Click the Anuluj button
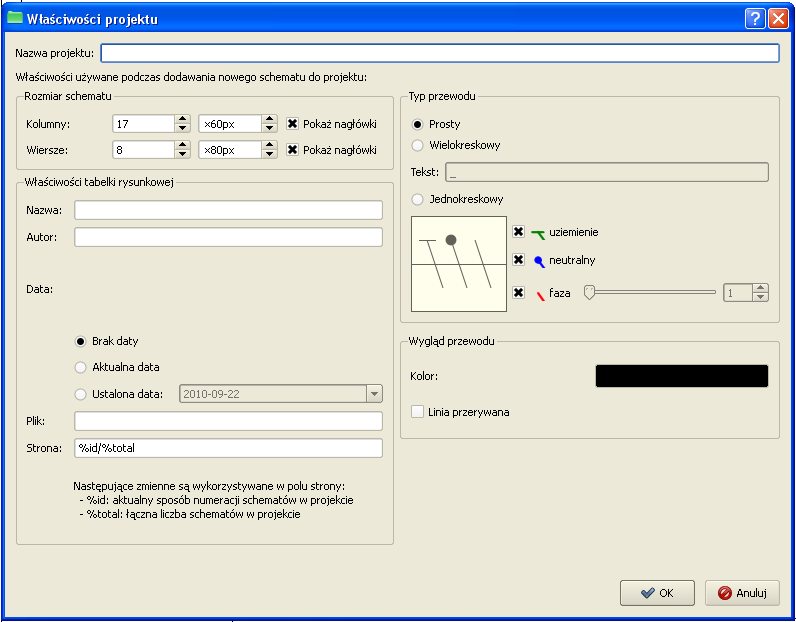 (x=742, y=593)
